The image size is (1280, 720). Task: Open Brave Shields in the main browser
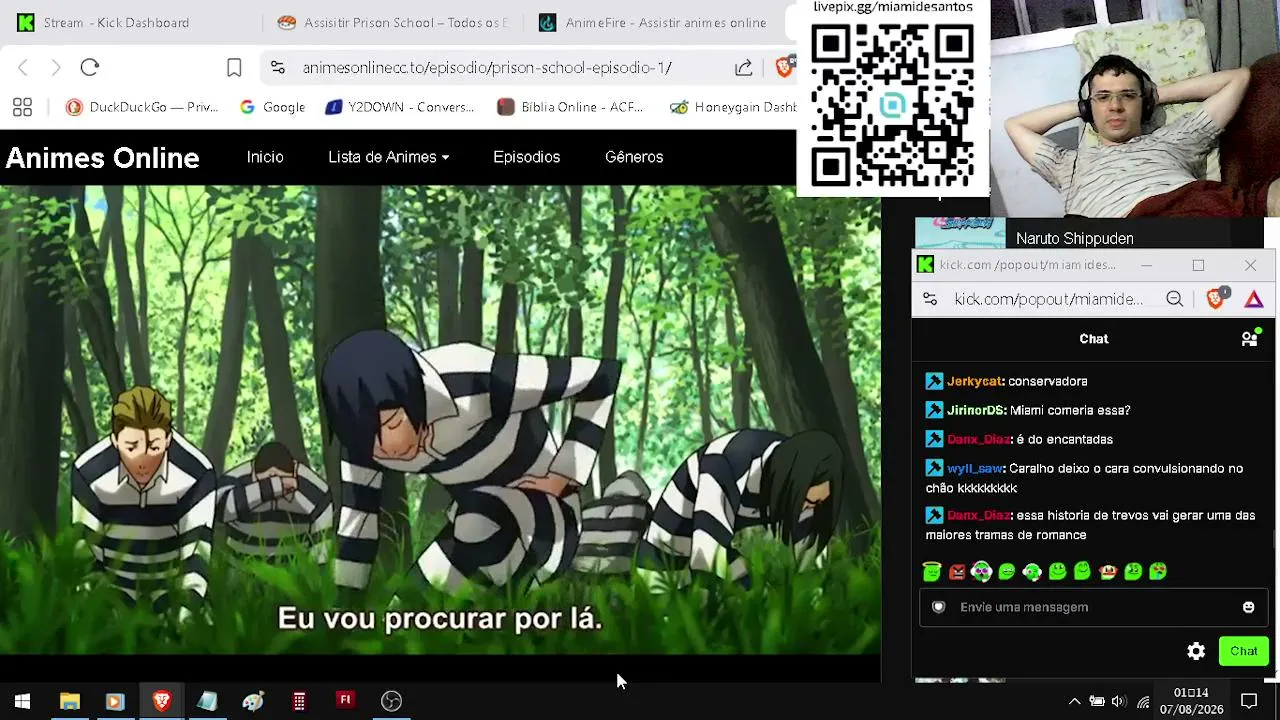[785, 67]
